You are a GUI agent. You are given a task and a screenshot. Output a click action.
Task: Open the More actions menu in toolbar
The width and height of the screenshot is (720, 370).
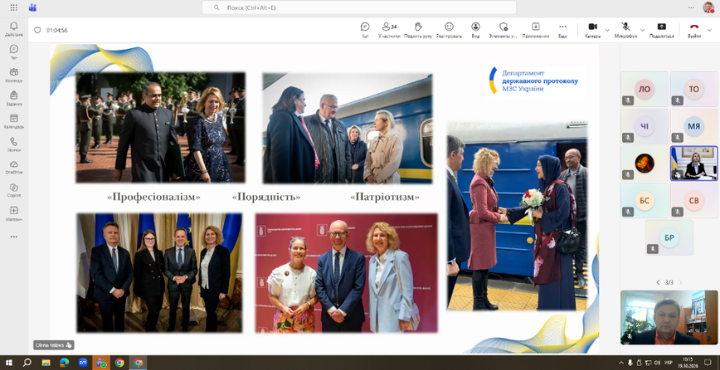(562, 30)
